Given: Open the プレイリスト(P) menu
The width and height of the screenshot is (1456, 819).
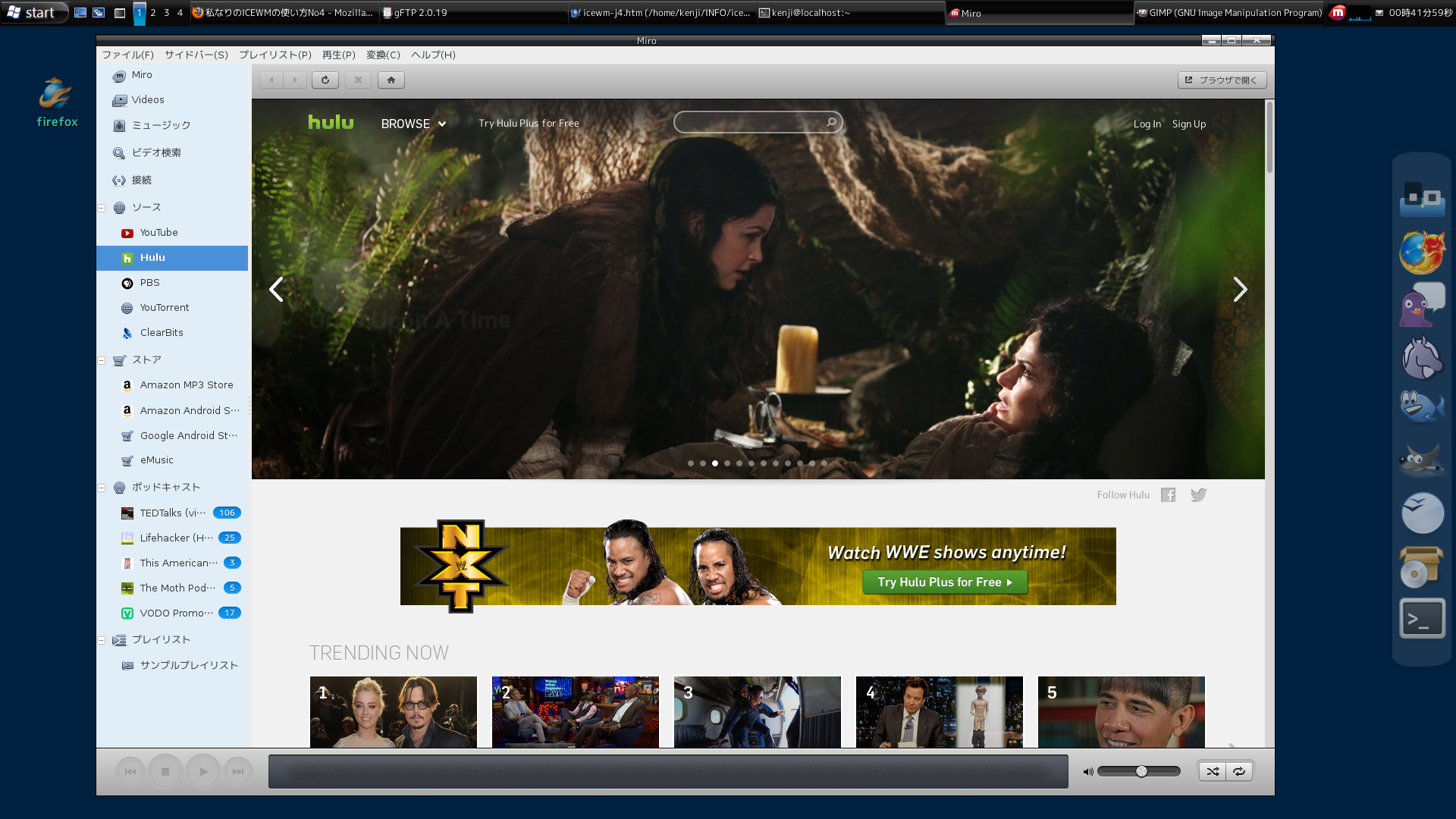Looking at the screenshot, I should (275, 55).
